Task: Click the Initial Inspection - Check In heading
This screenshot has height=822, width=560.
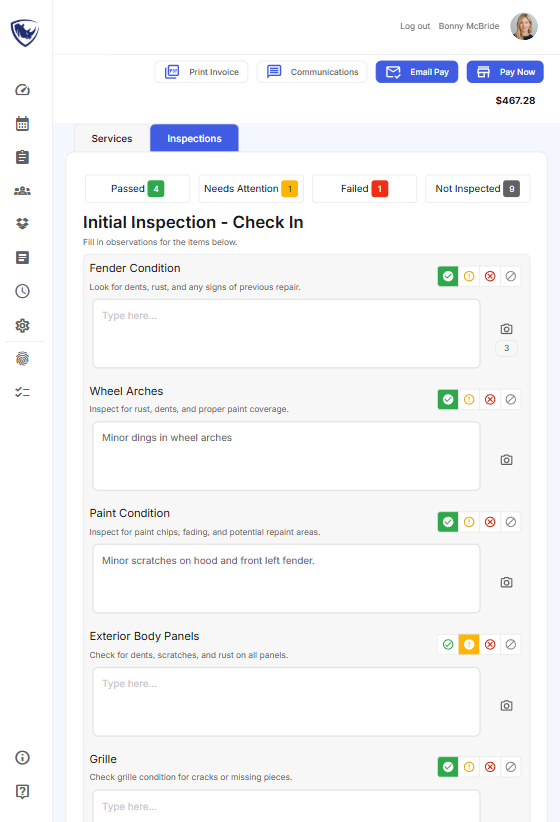Action: (x=193, y=222)
